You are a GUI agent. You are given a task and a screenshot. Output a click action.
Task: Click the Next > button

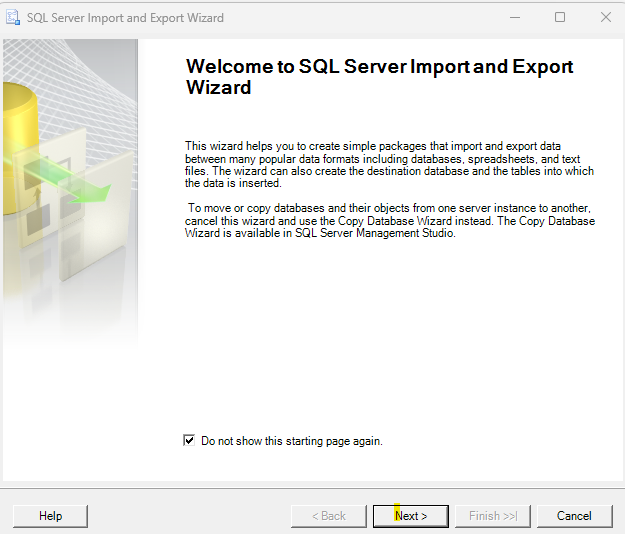click(411, 516)
